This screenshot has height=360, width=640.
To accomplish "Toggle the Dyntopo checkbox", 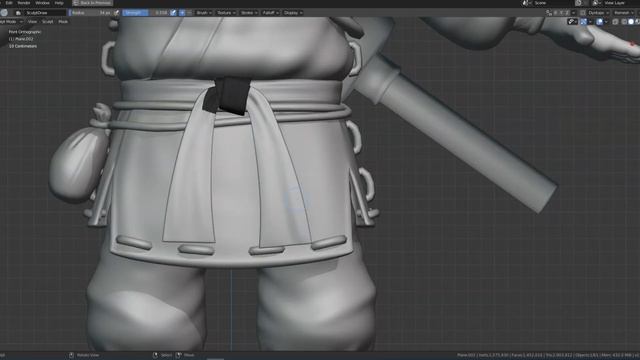I will (x=583, y=13).
